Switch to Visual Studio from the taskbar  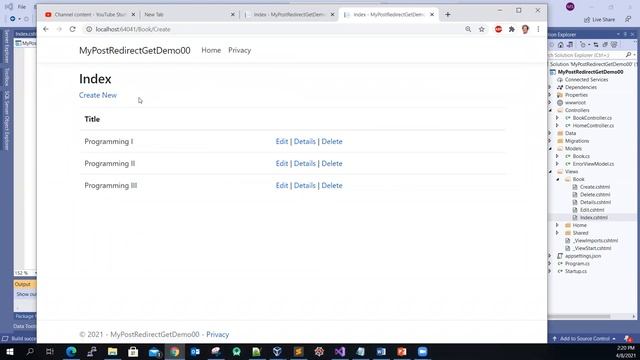pos(340,351)
